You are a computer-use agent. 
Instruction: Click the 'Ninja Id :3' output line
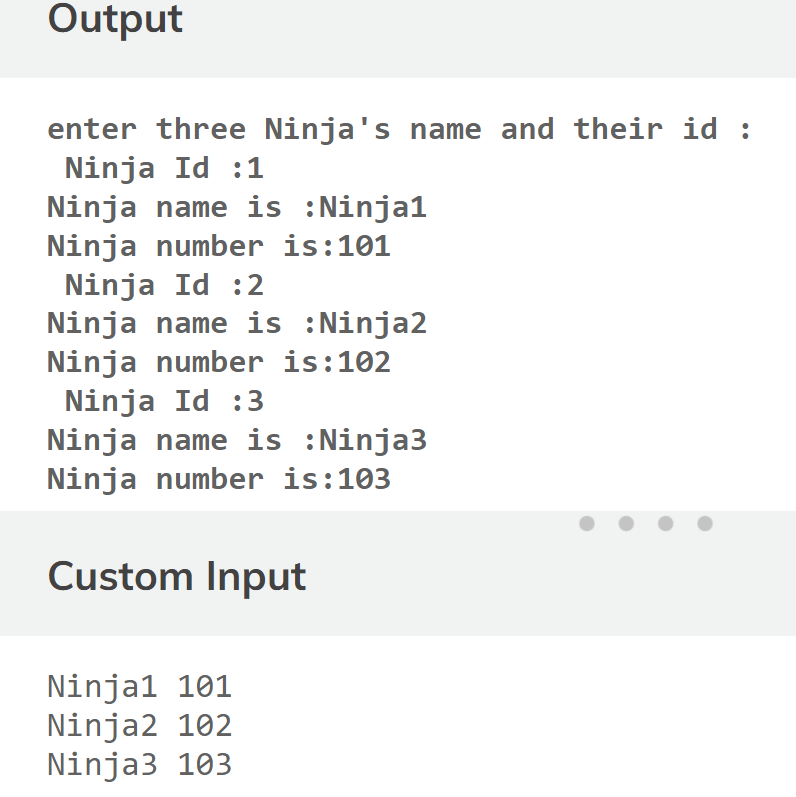coord(164,401)
